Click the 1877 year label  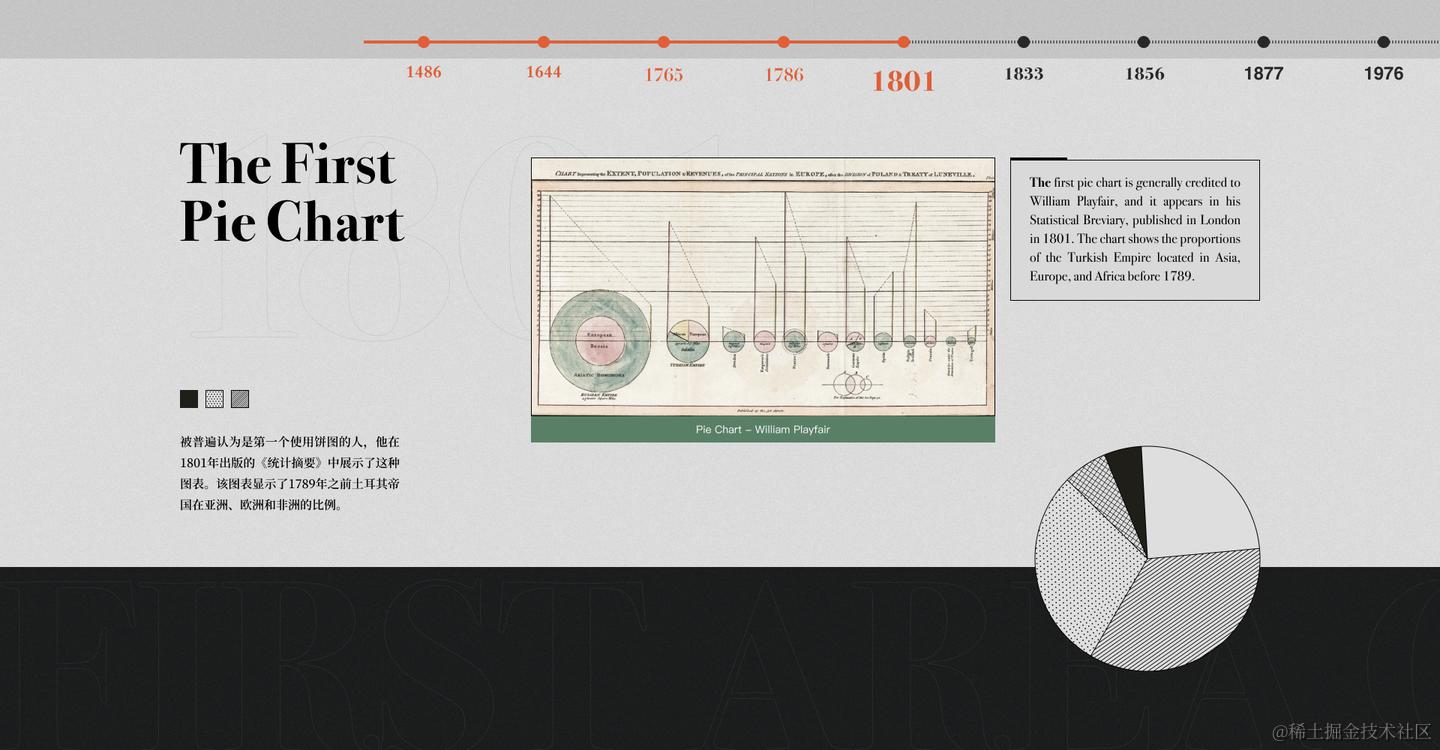[1264, 73]
